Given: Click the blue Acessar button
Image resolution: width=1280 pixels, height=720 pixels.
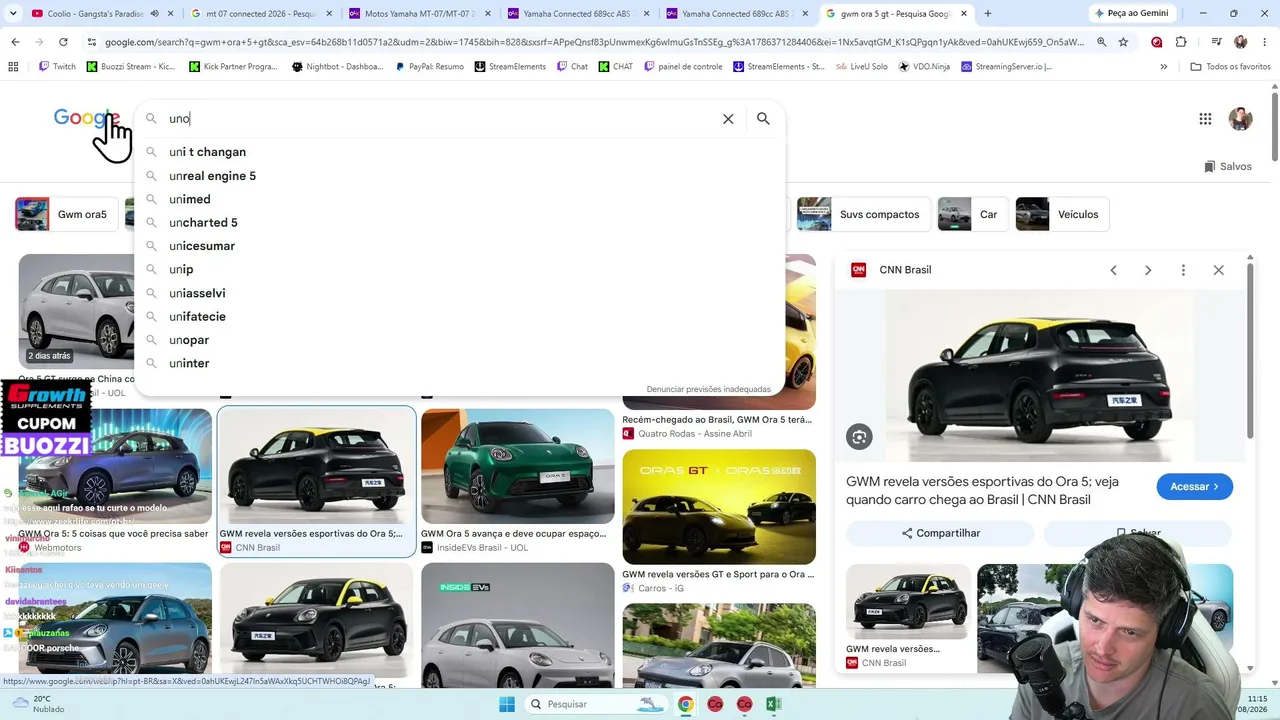Looking at the screenshot, I should [x=1195, y=487].
